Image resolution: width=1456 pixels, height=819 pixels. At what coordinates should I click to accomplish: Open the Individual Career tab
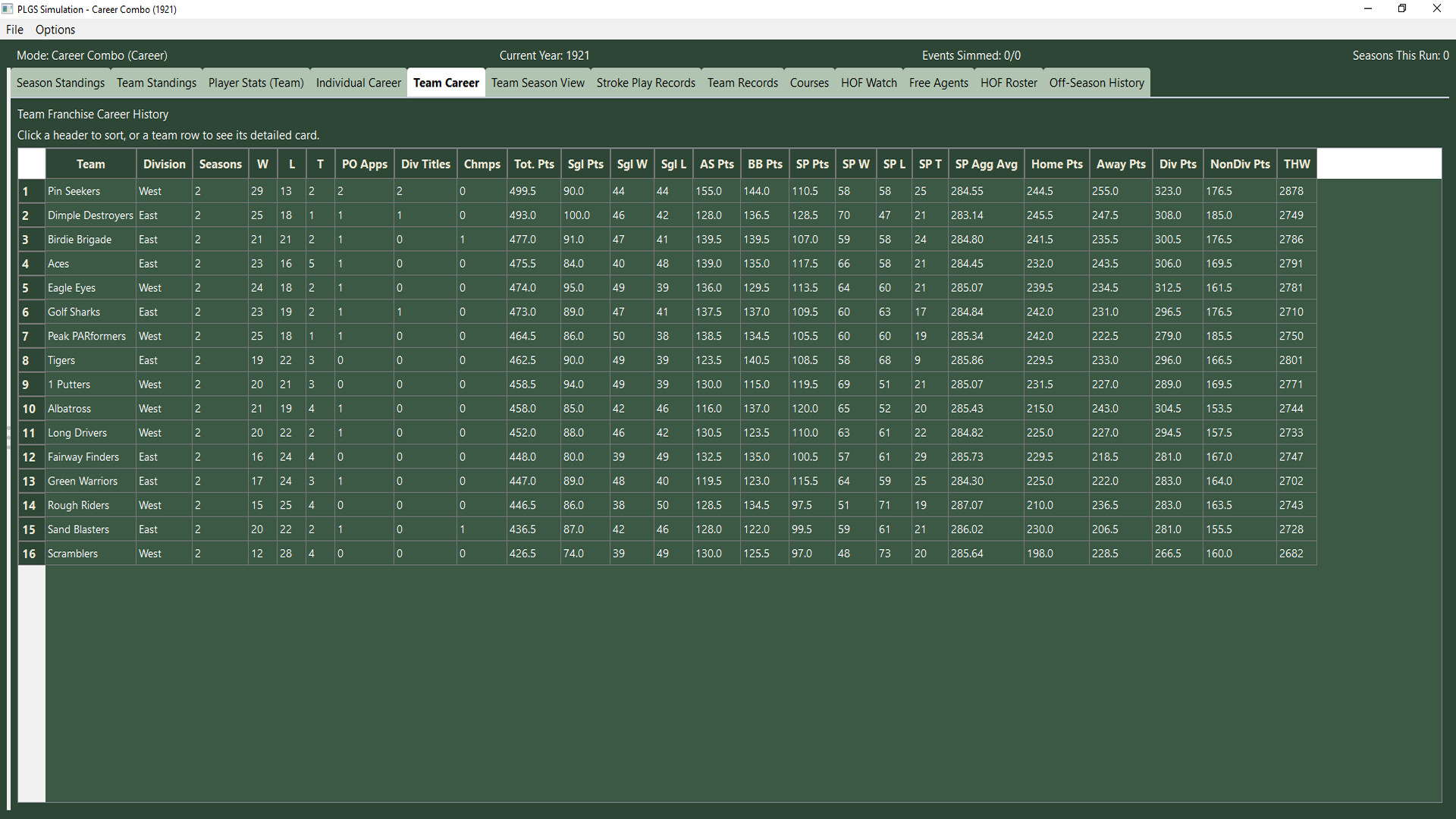pos(358,83)
